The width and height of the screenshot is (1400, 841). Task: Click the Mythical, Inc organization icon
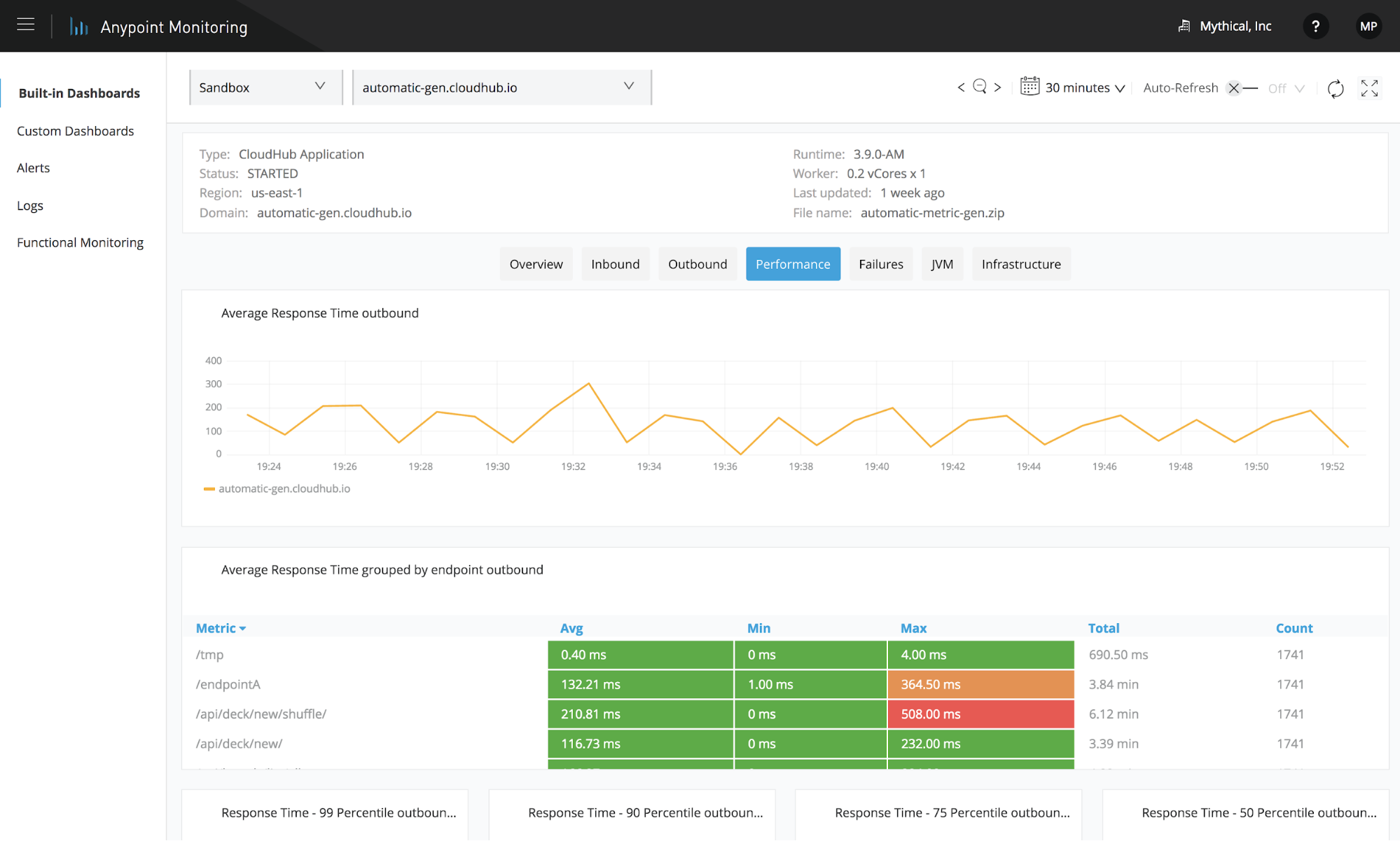(1184, 25)
